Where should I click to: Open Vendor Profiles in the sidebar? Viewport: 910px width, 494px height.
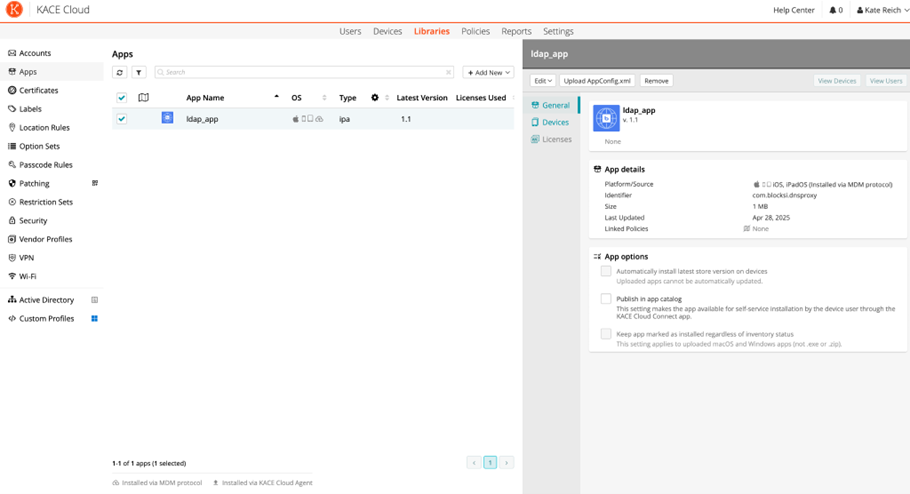coord(45,239)
